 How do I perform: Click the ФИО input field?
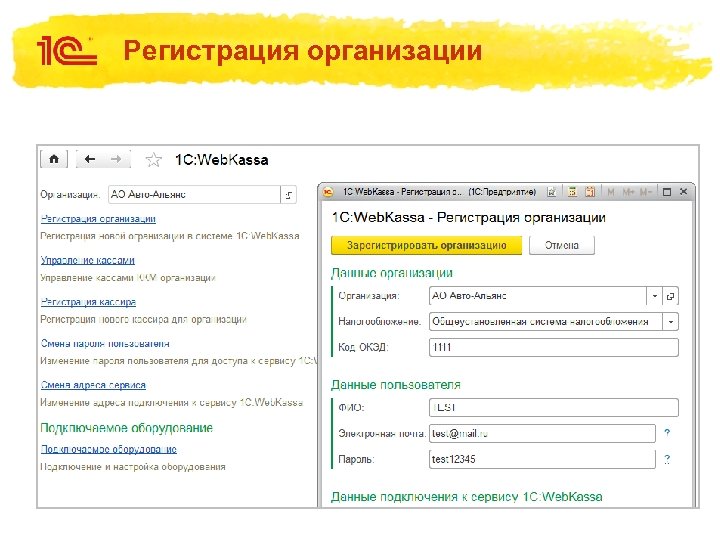(x=554, y=407)
